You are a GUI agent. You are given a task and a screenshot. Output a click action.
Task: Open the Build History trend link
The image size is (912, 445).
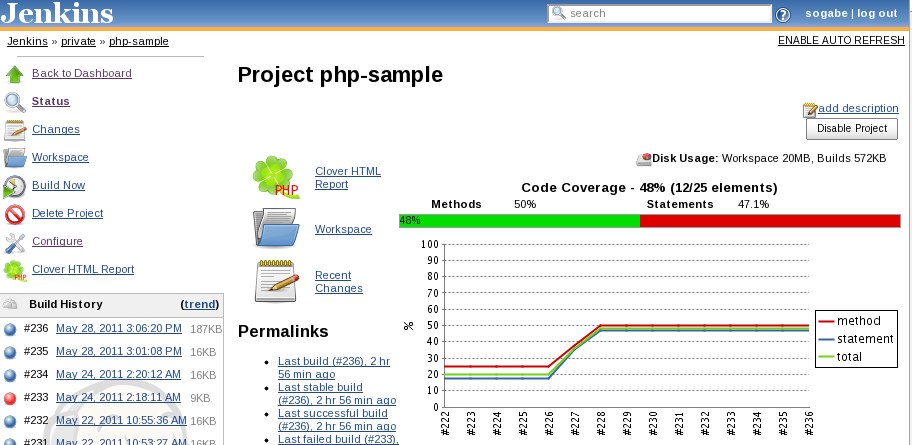click(200, 304)
